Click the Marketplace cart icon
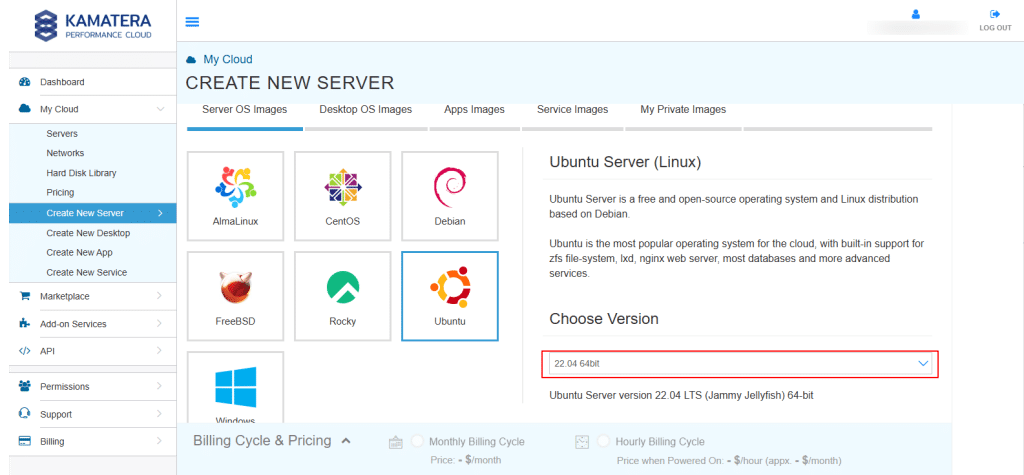Image resolution: width=1024 pixels, height=475 pixels. (x=25, y=296)
